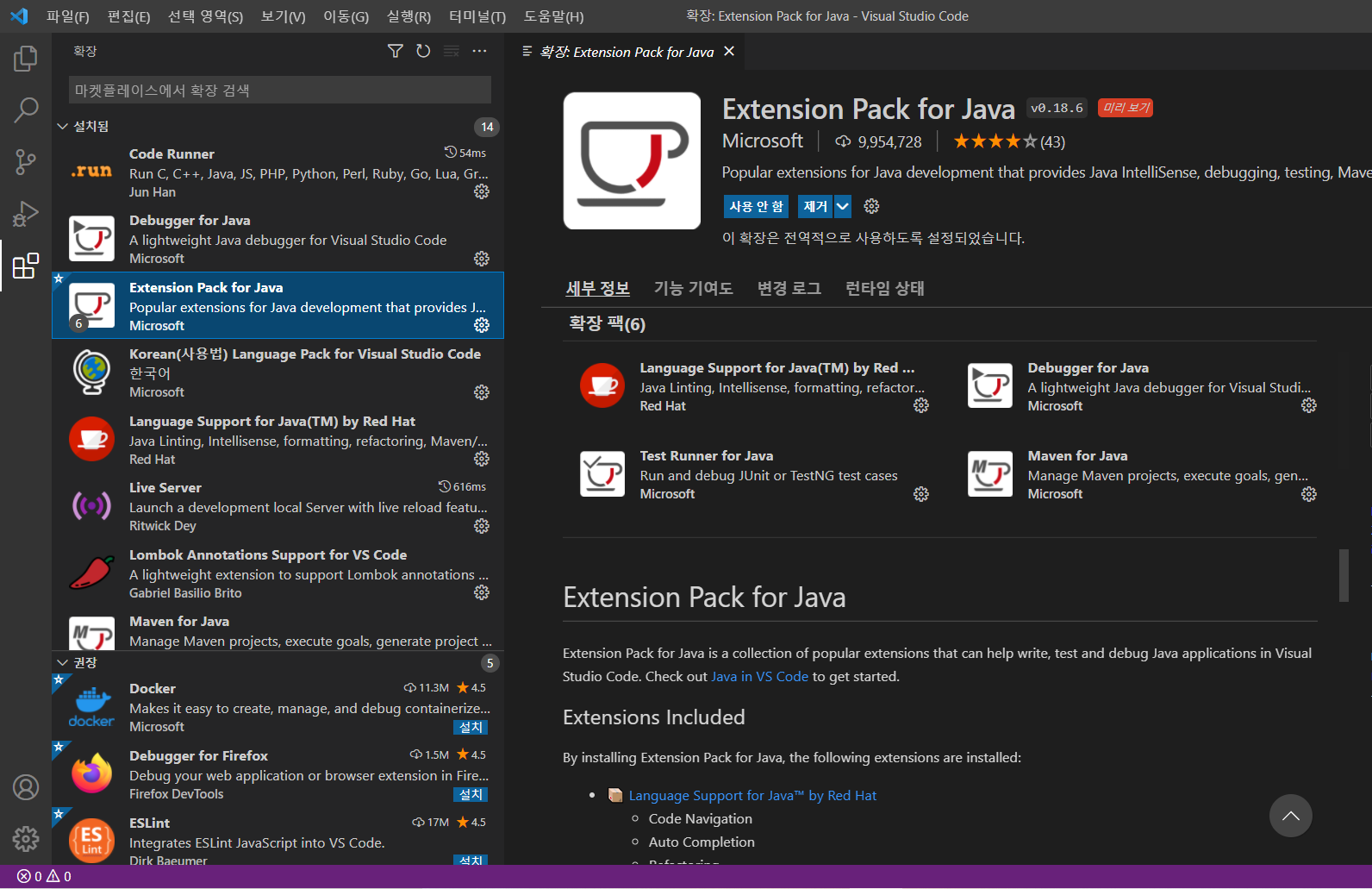This screenshot has width=1372, height=889.
Task: Switch to the 런타임 상태 tab
Action: [x=884, y=288]
